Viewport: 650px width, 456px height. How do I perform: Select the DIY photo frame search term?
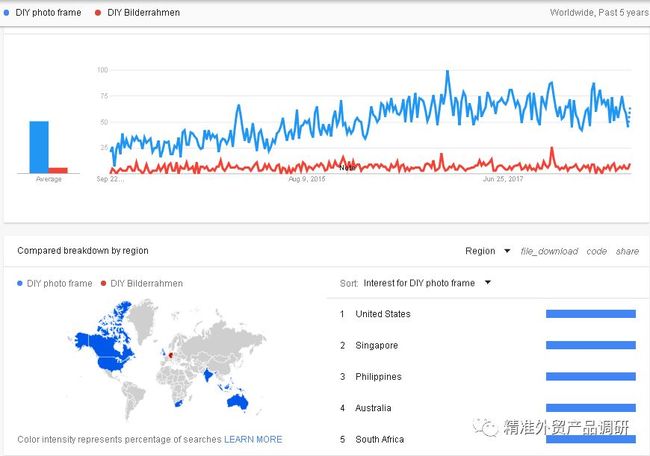pyautogui.click(x=48, y=13)
